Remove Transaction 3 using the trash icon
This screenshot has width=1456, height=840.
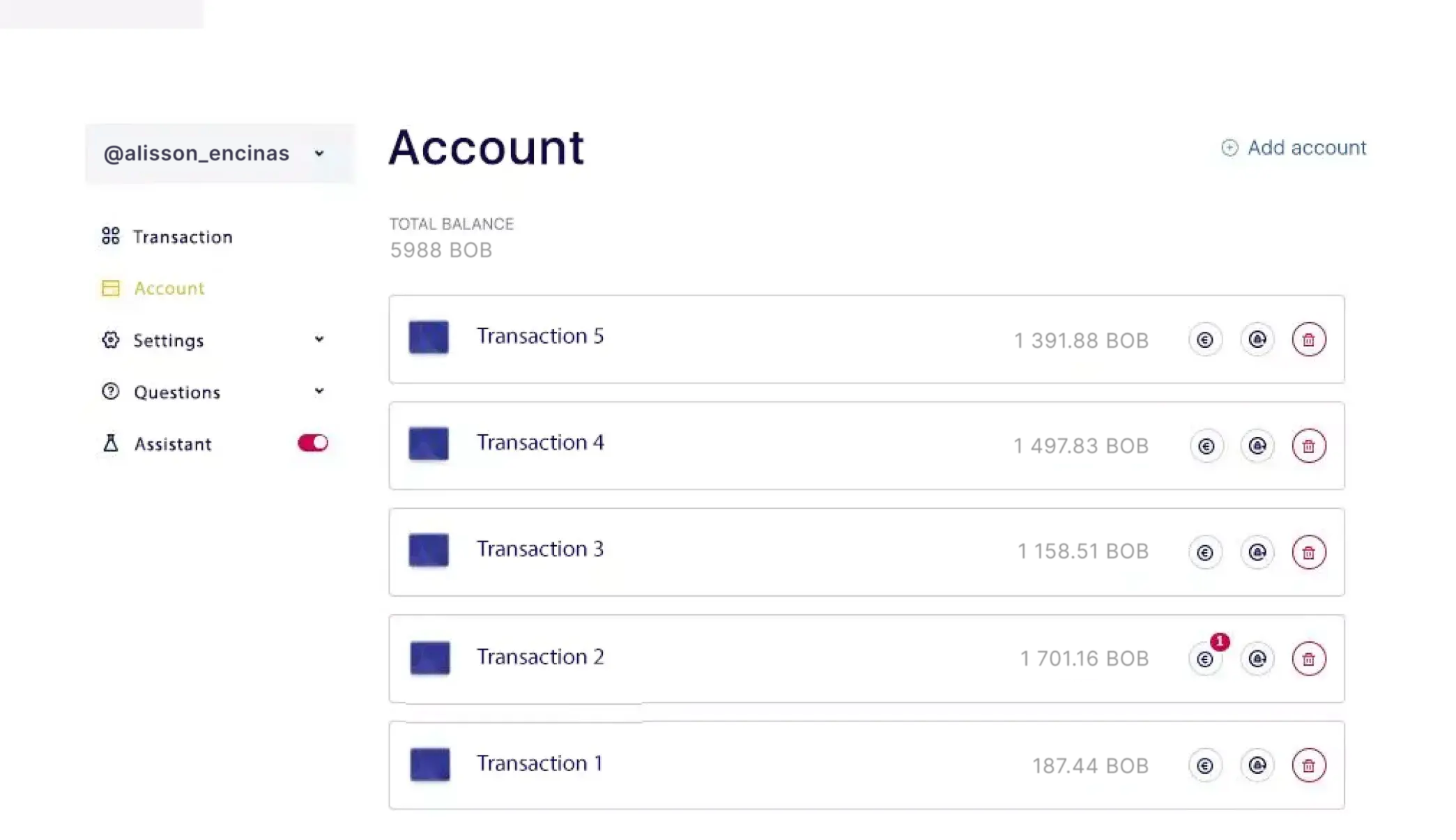(x=1308, y=552)
